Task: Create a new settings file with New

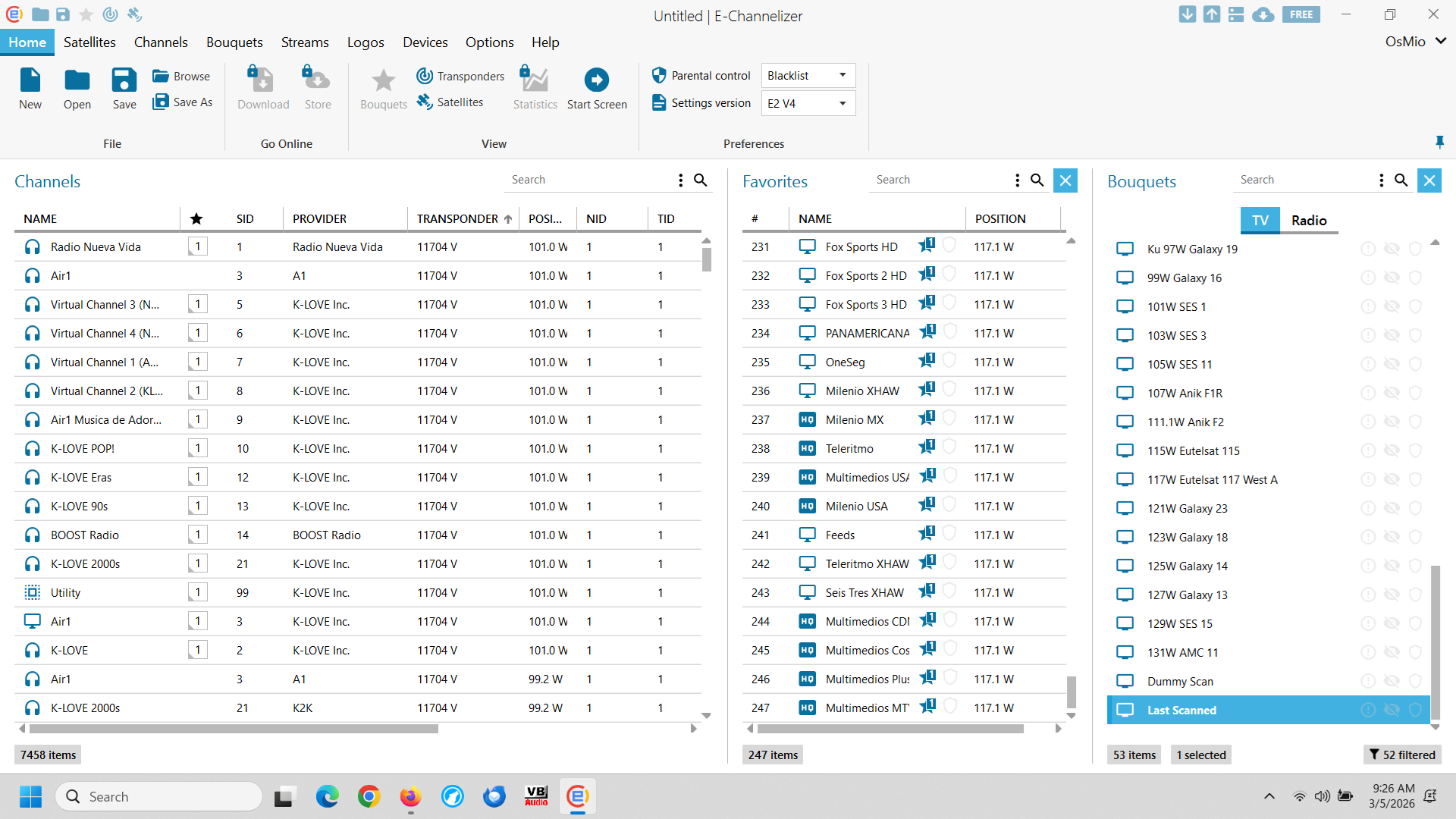Action: point(30,89)
